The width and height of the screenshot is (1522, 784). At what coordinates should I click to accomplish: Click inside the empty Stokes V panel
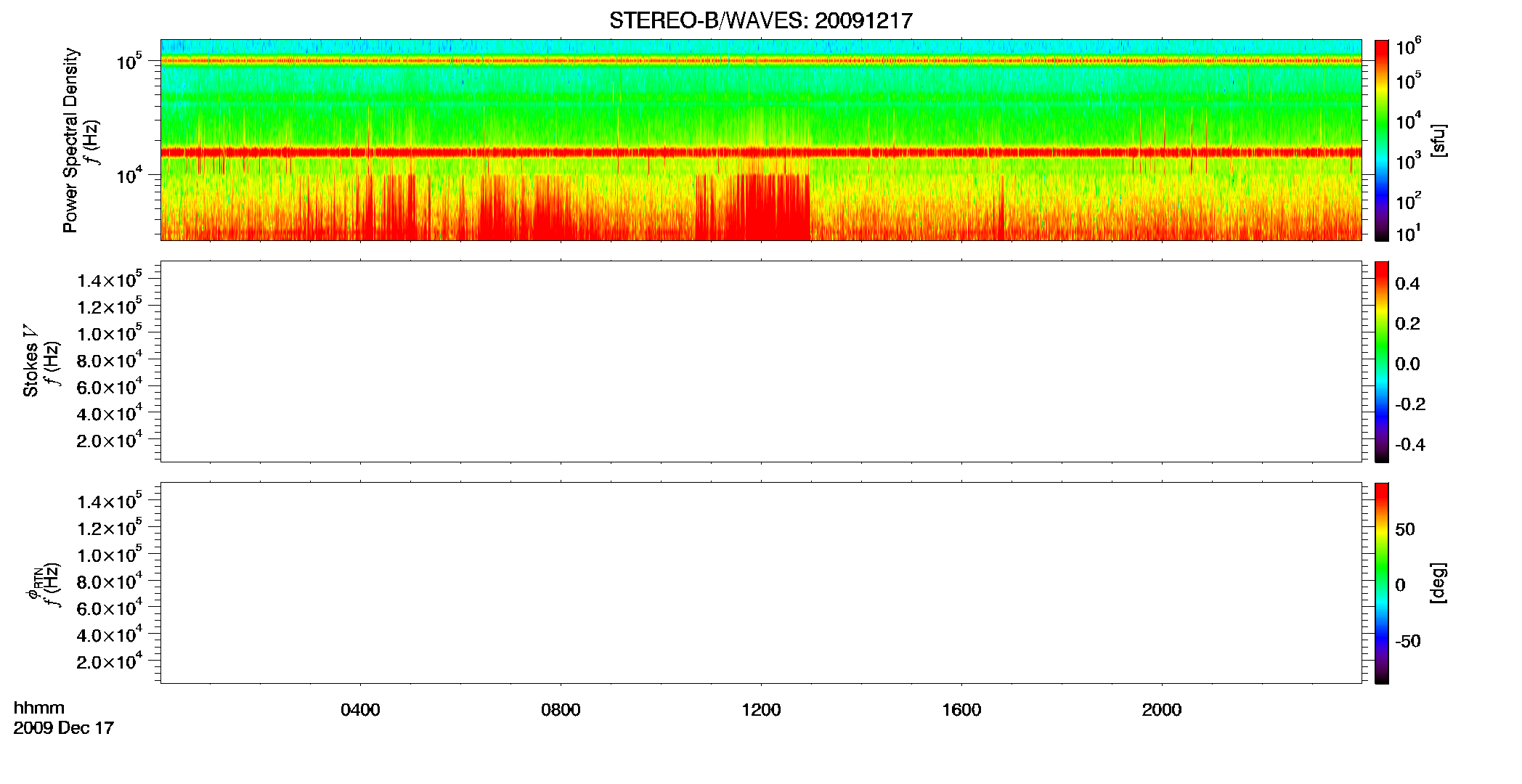(x=760, y=362)
